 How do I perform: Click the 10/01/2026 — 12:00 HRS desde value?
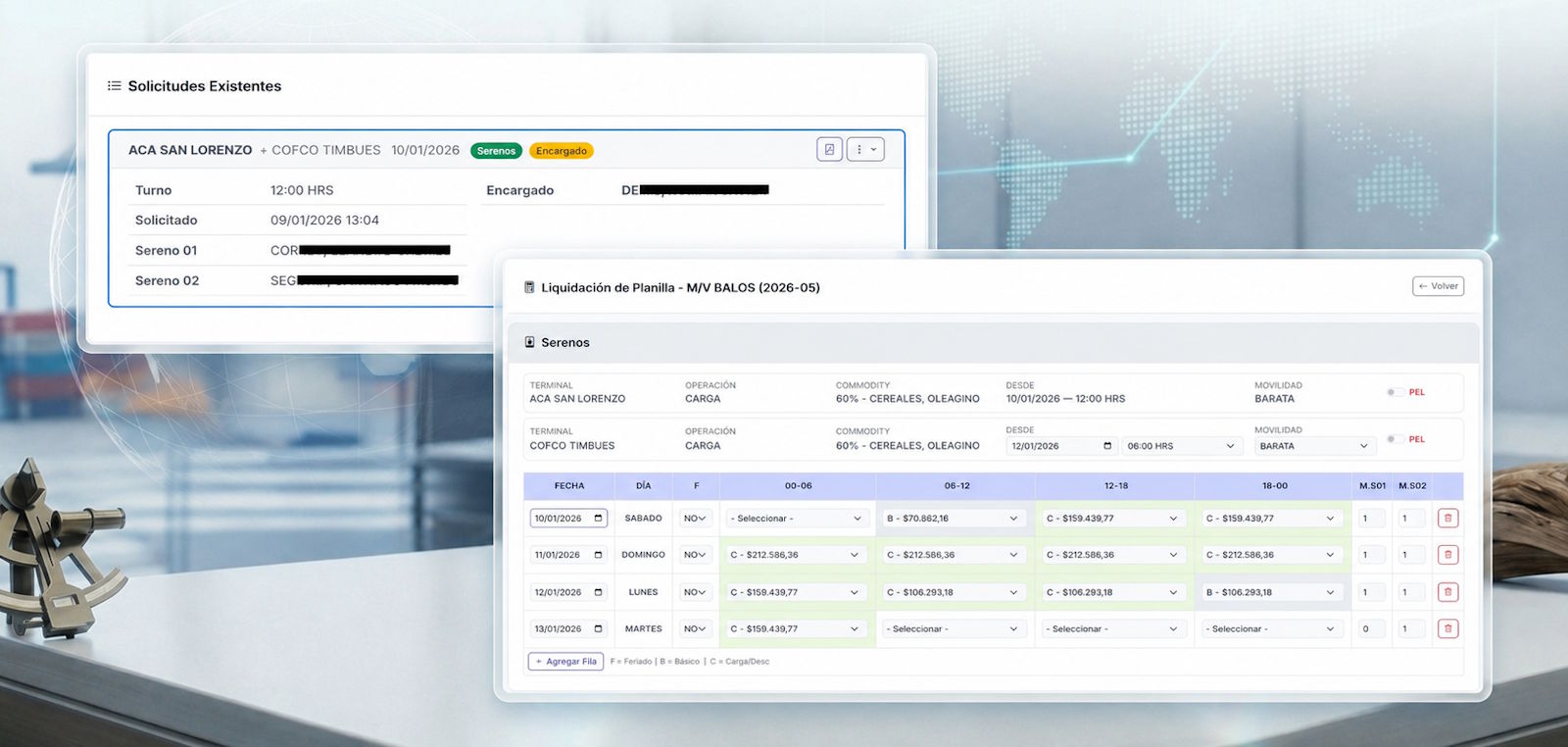point(1065,399)
